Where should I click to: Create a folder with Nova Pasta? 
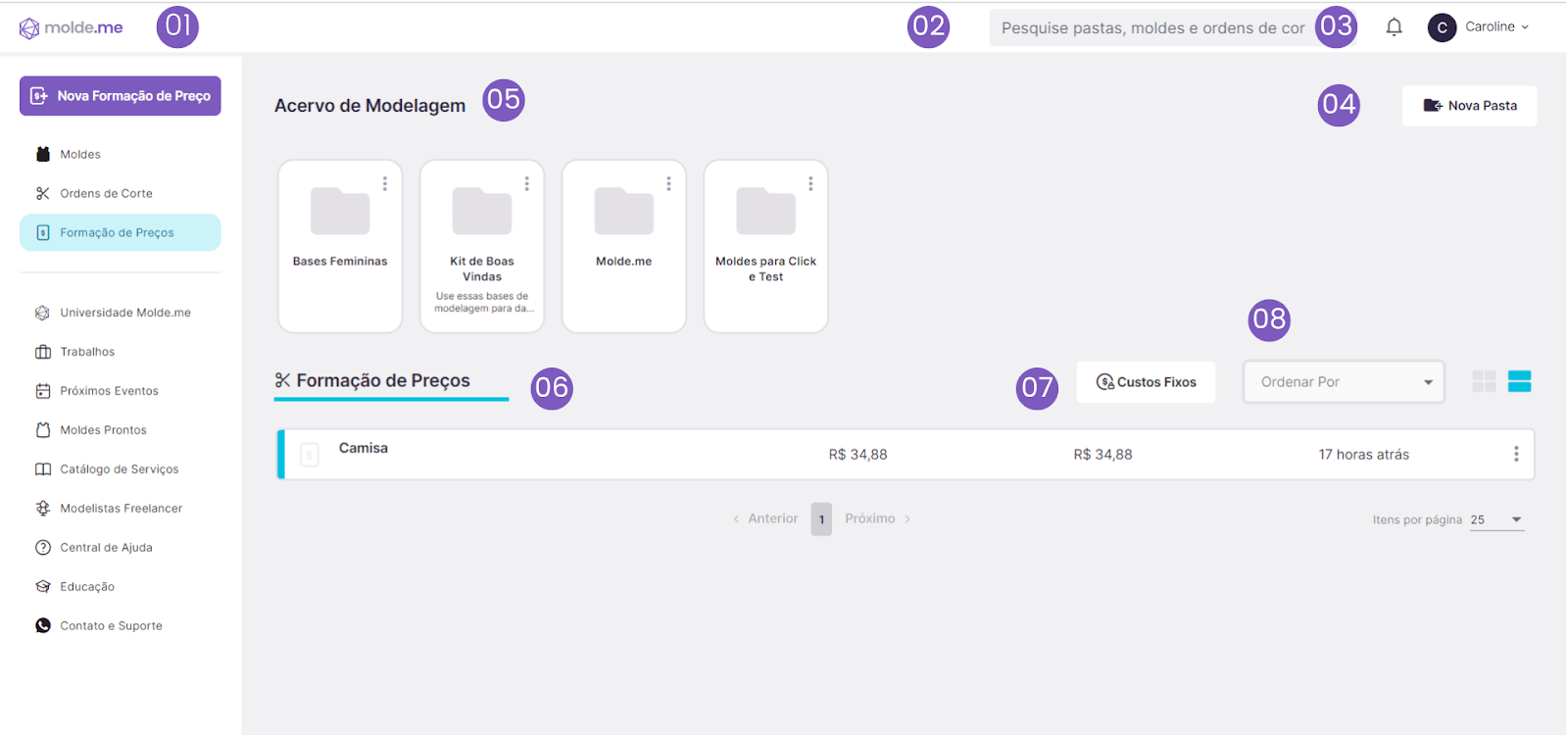coord(1469,106)
